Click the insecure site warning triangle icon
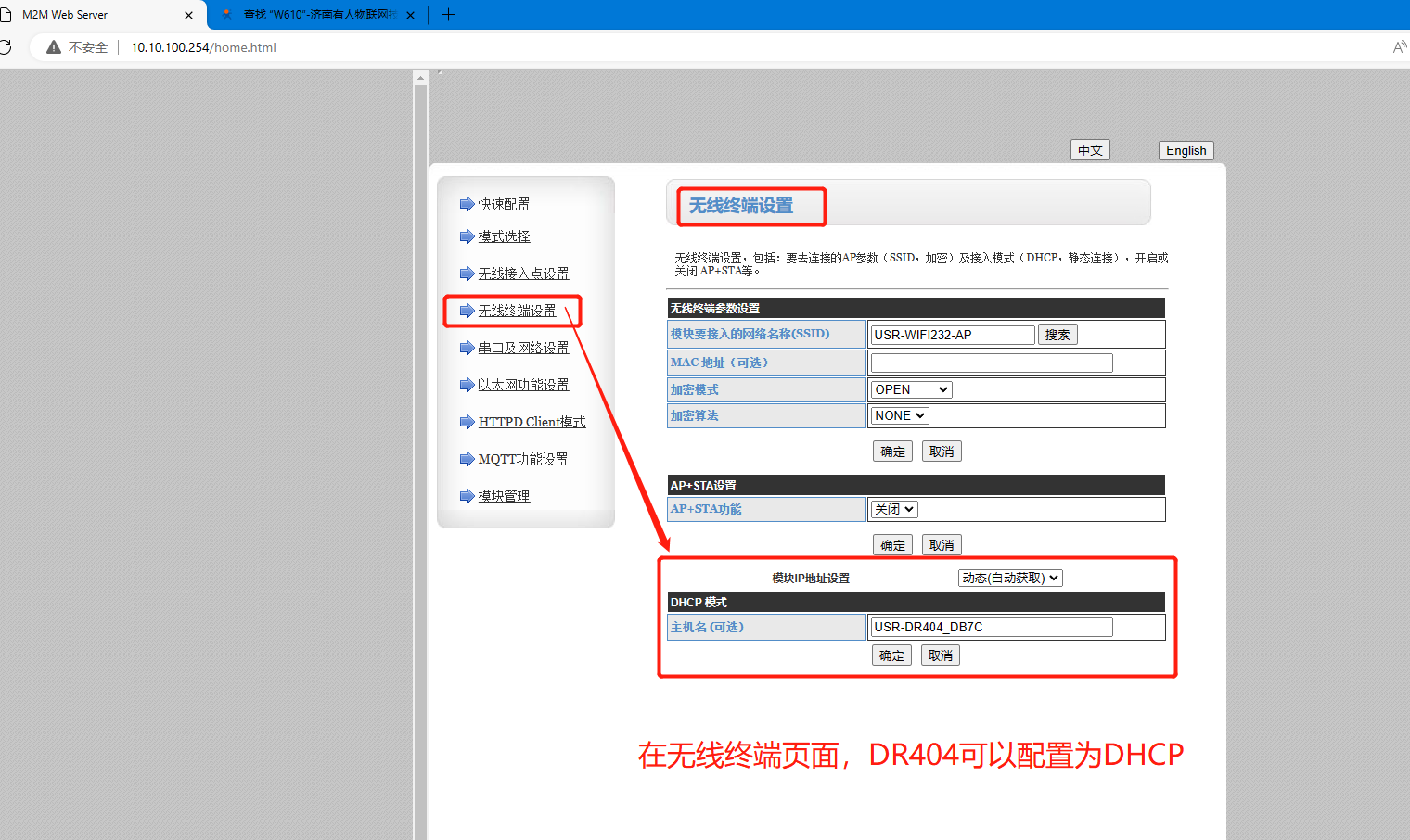This screenshot has width=1410, height=840. [x=54, y=47]
